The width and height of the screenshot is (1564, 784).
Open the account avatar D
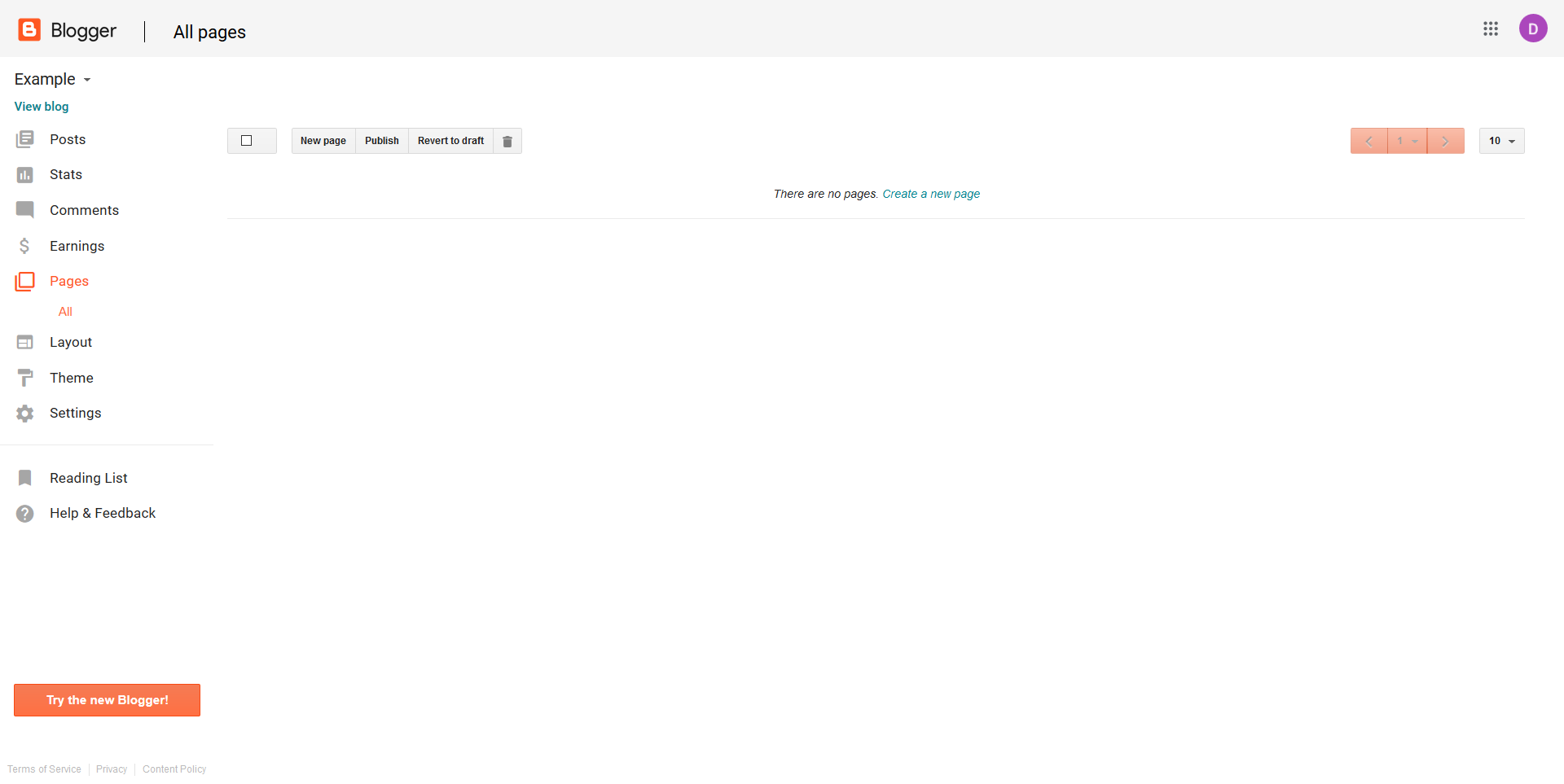tap(1533, 28)
